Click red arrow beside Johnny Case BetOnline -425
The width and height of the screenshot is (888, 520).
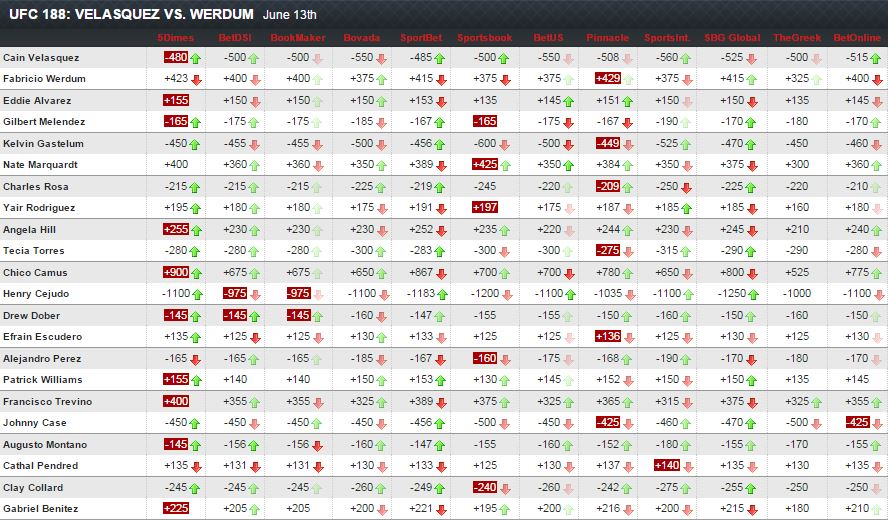(x=876, y=423)
